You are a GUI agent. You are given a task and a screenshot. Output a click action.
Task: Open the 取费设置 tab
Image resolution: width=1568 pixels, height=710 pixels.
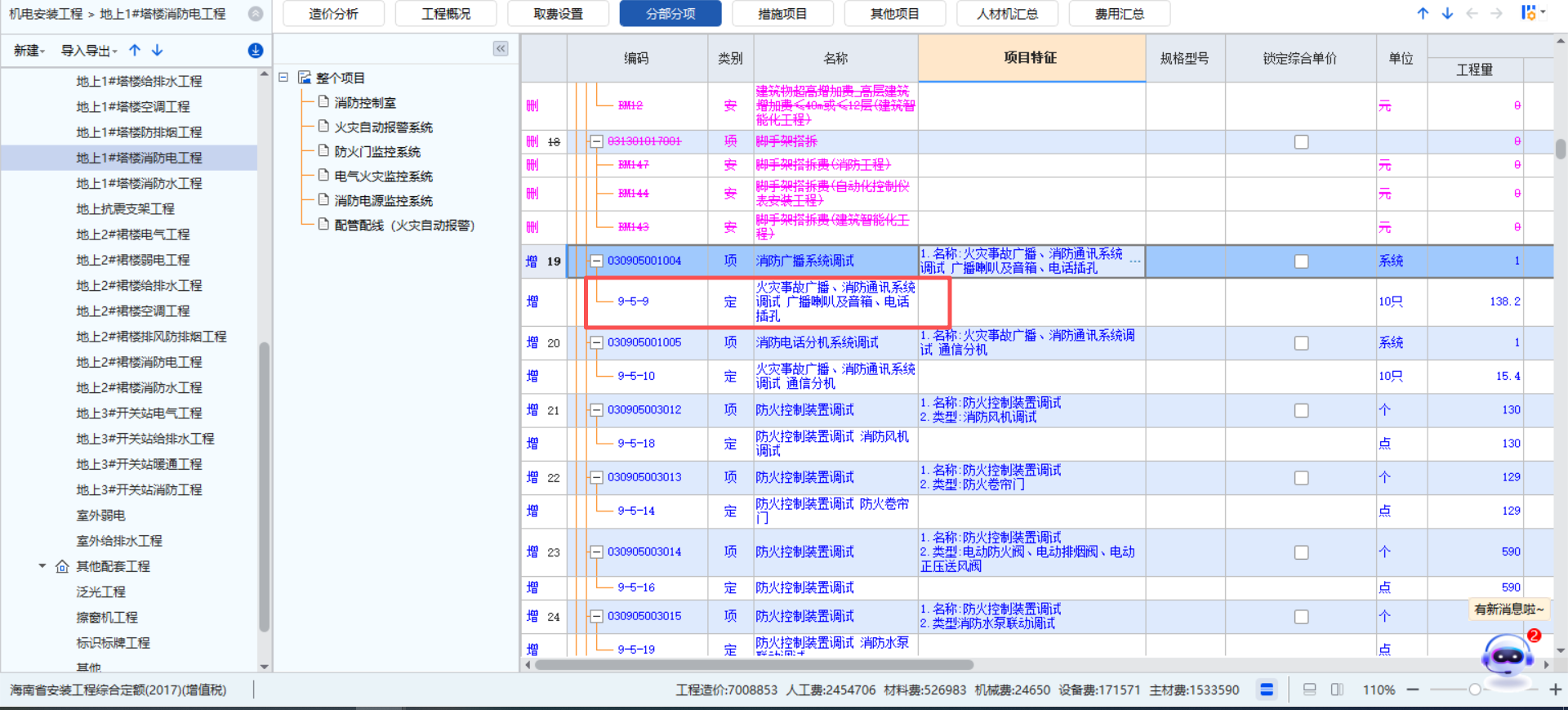558,14
